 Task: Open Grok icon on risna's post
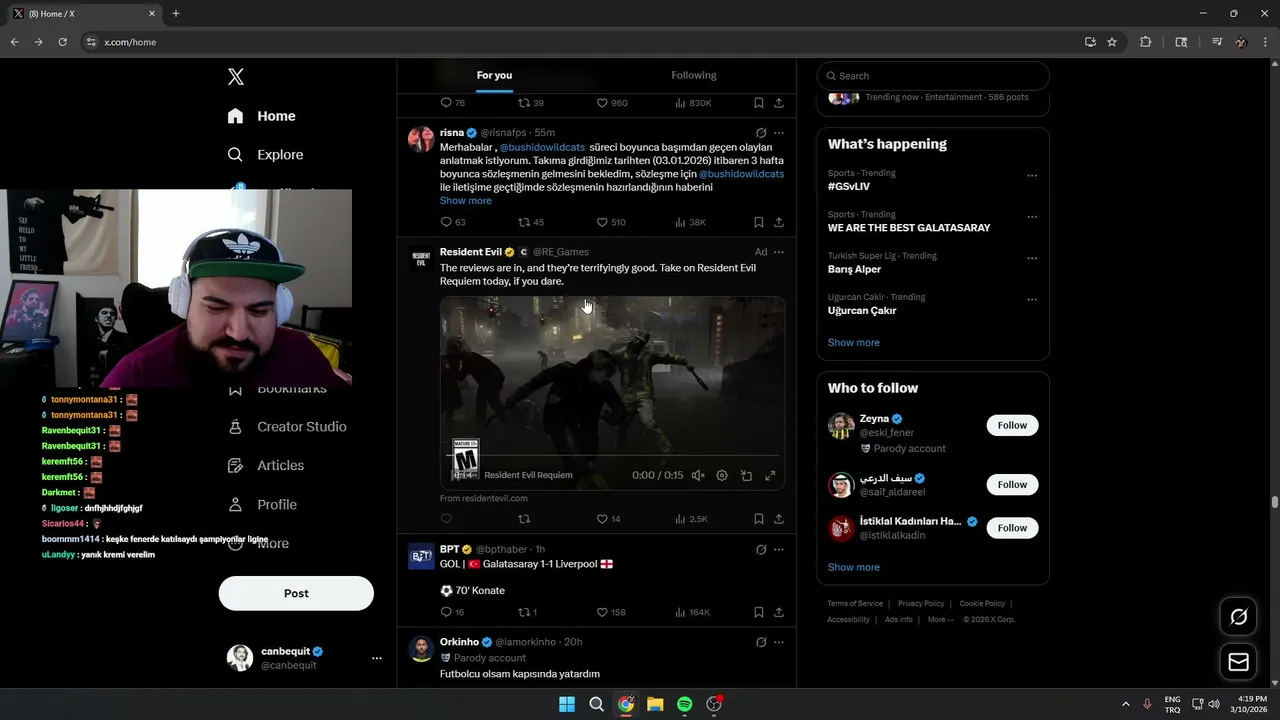point(761,133)
